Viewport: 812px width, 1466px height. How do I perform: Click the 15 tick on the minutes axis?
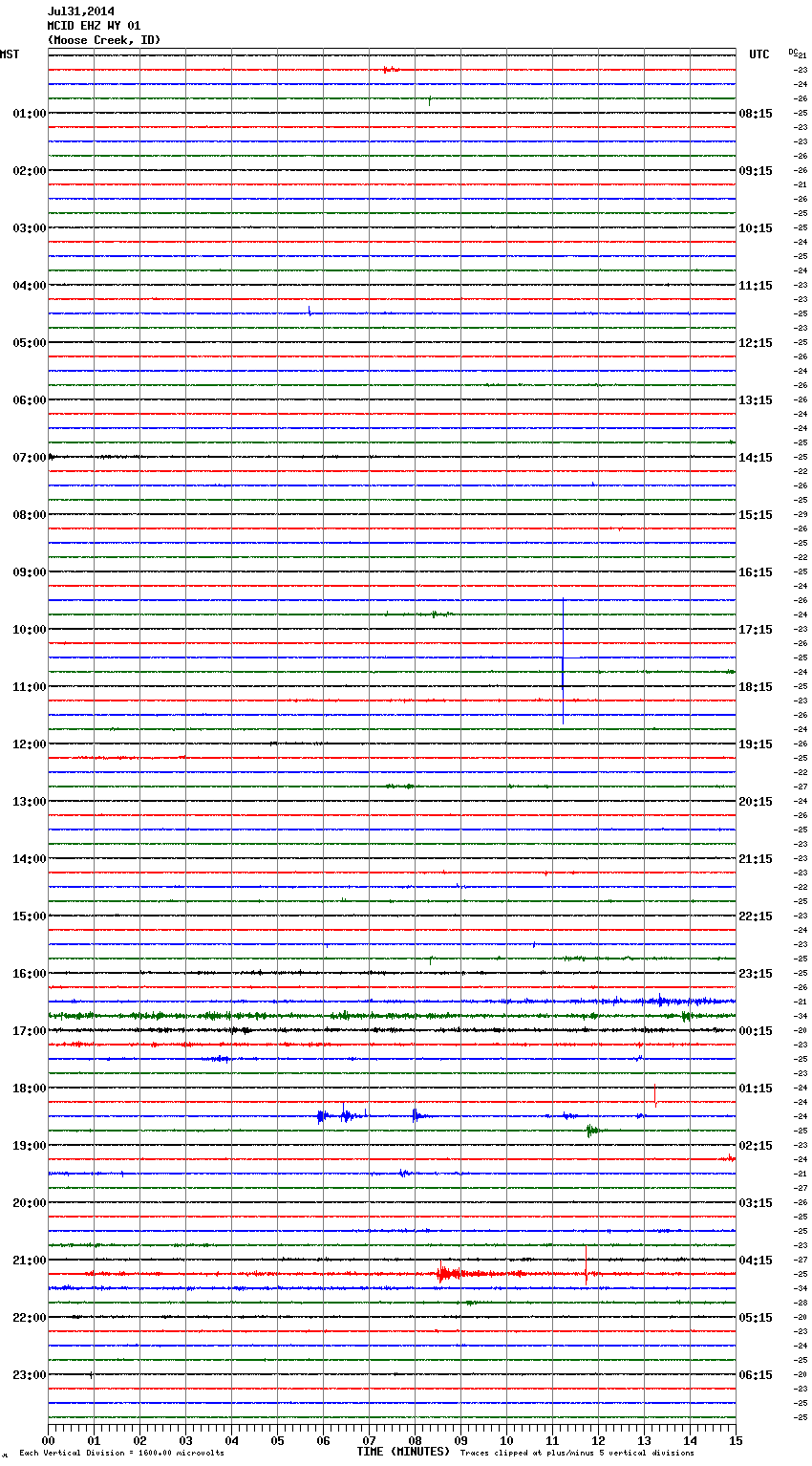tap(736, 1440)
